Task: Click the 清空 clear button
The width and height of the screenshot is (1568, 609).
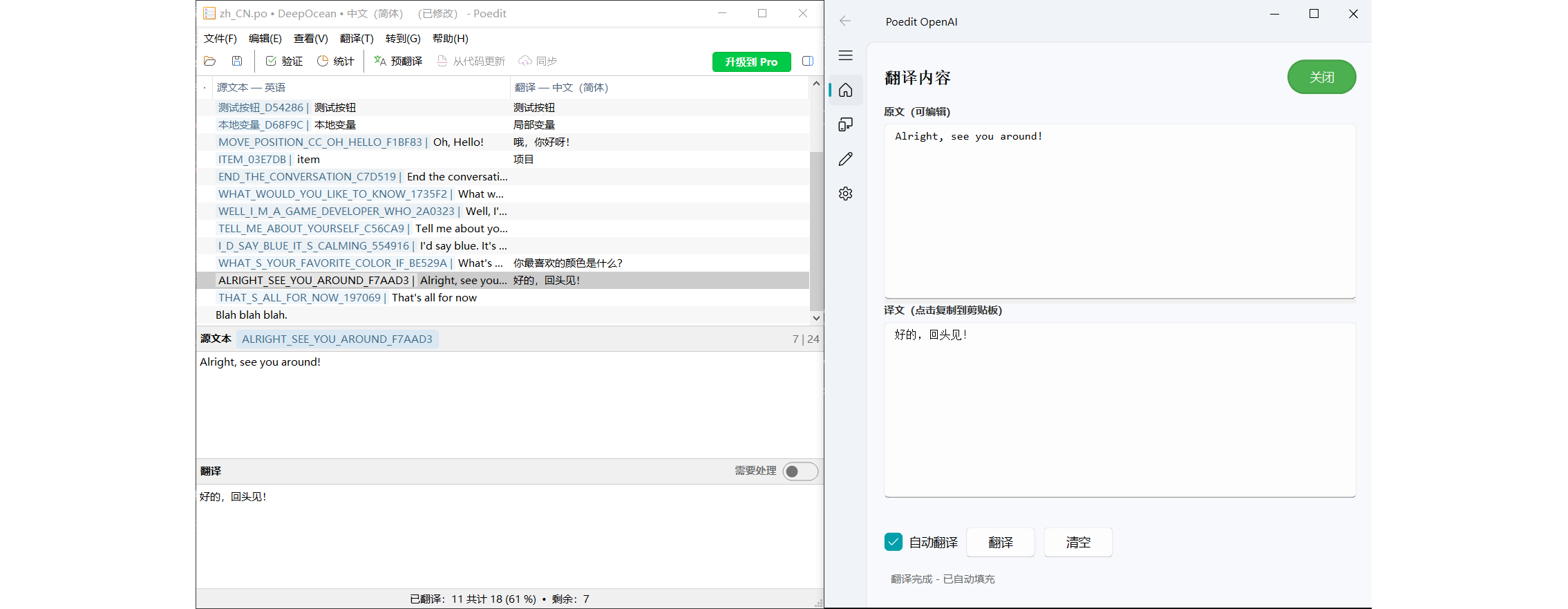Action: coord(1078,542)
